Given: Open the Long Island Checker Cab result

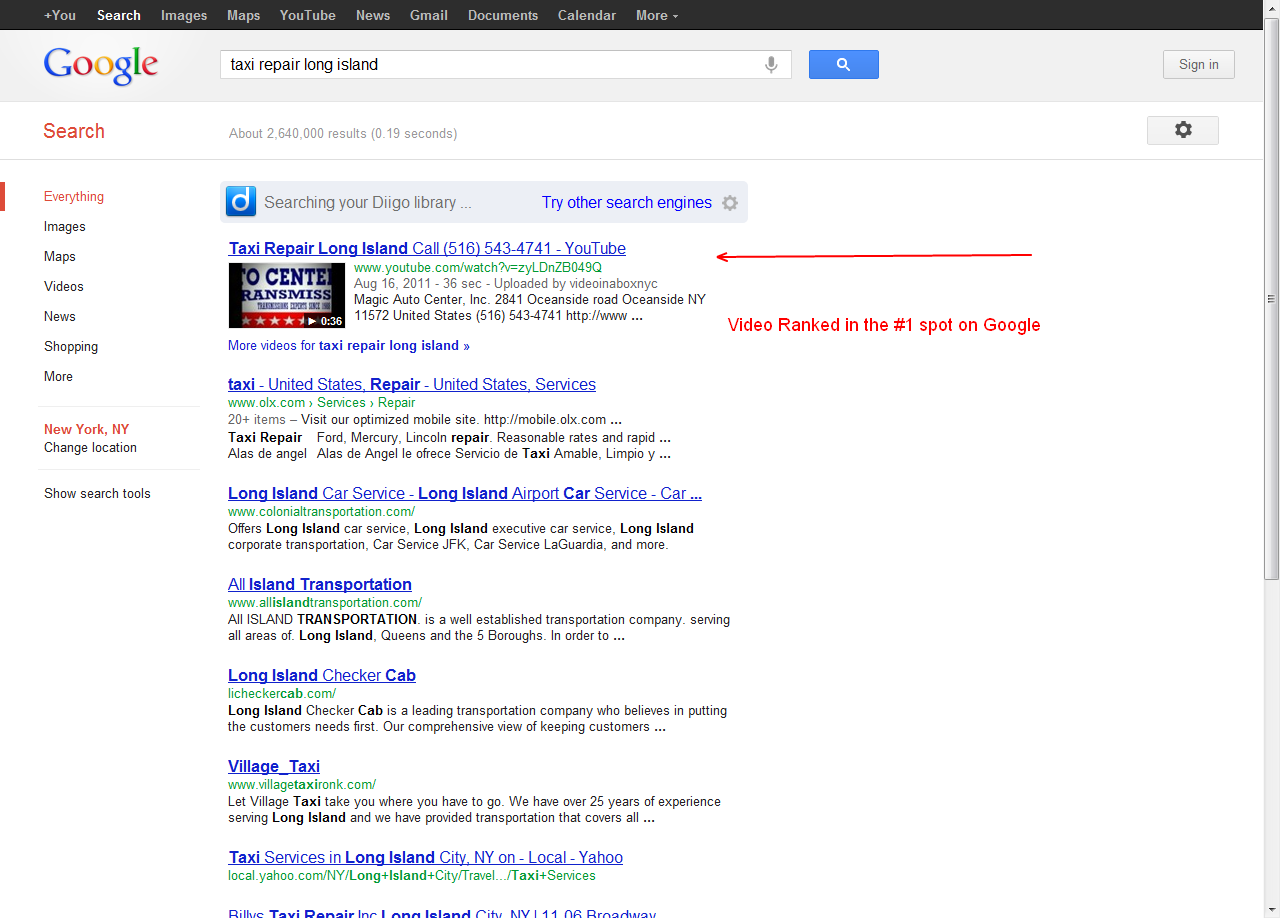Looking at the screenshot, I should (321, 676).
